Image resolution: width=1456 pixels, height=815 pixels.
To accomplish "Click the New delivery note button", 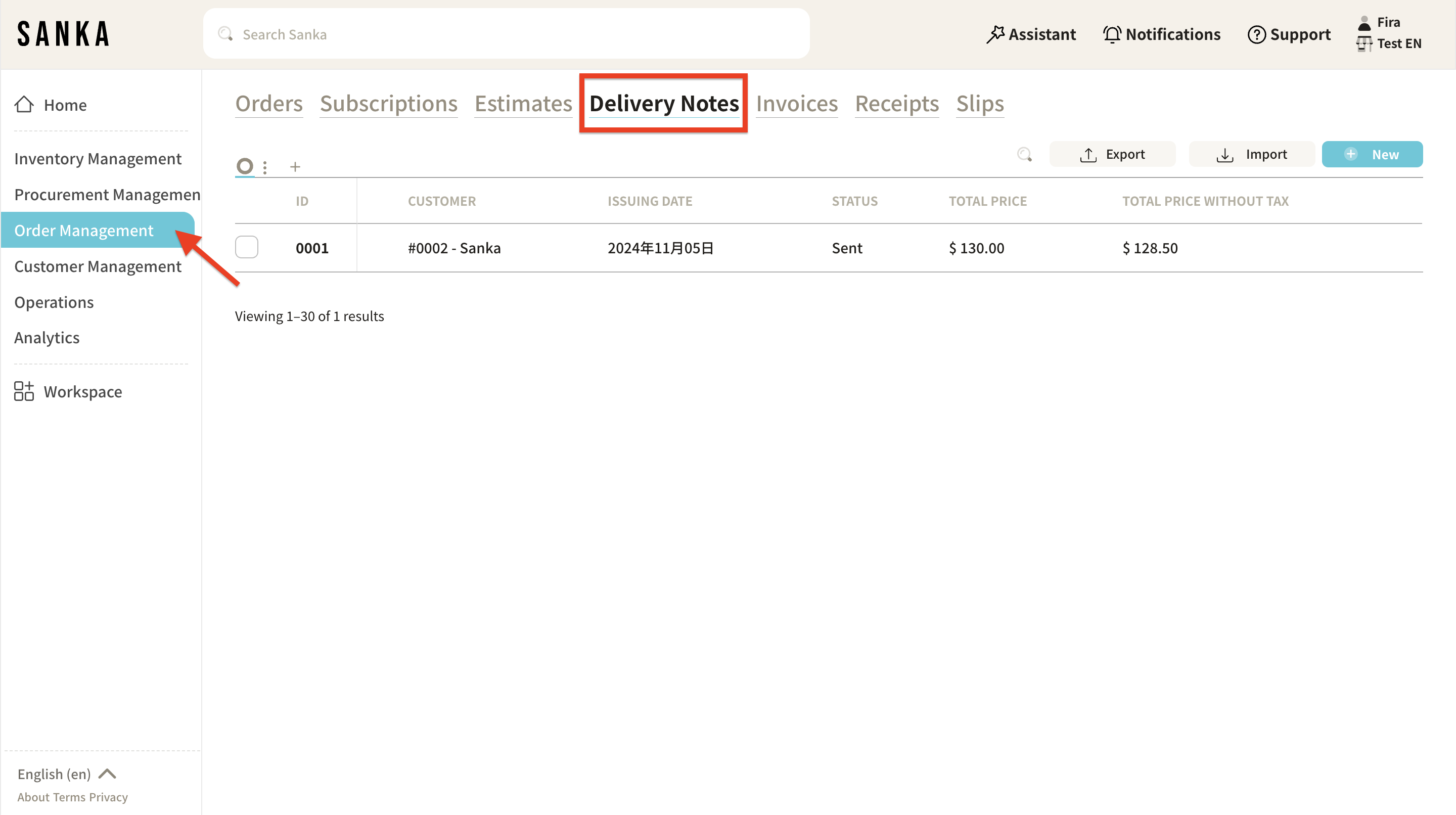I will pyautogui.click(x=1372, y=154).
